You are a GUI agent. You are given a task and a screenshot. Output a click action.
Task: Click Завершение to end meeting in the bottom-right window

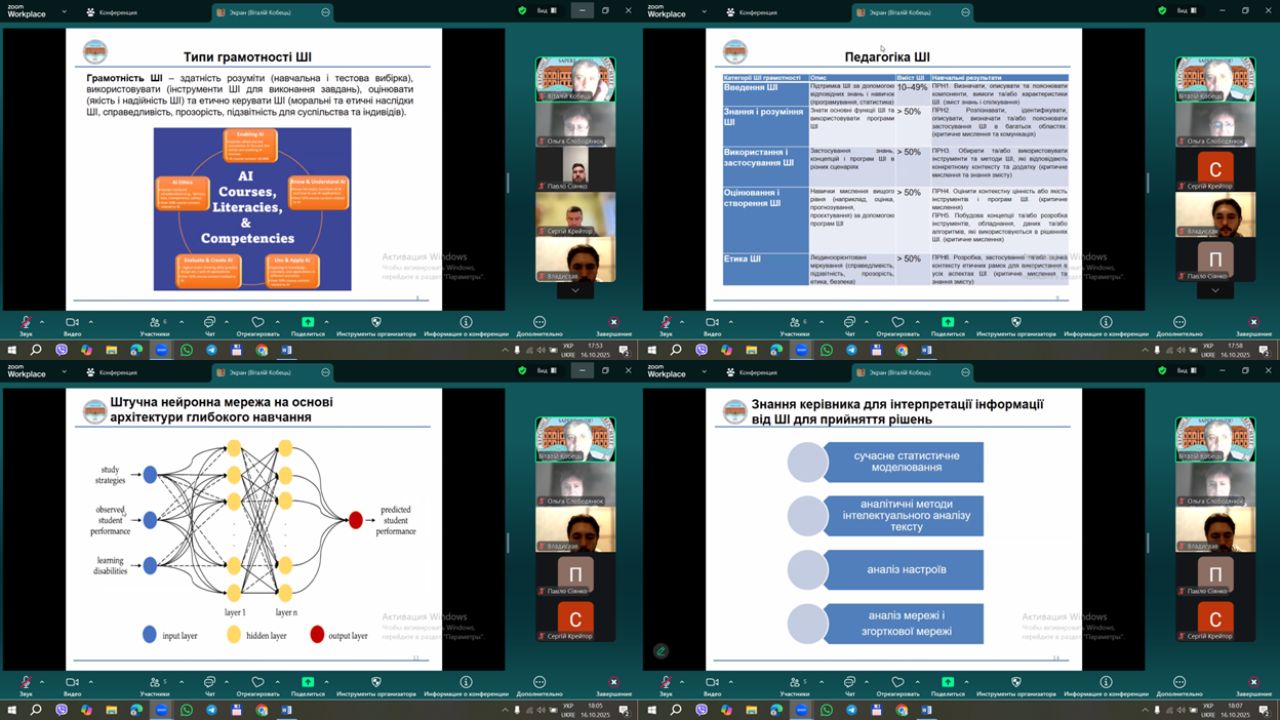coord(1254,684)
